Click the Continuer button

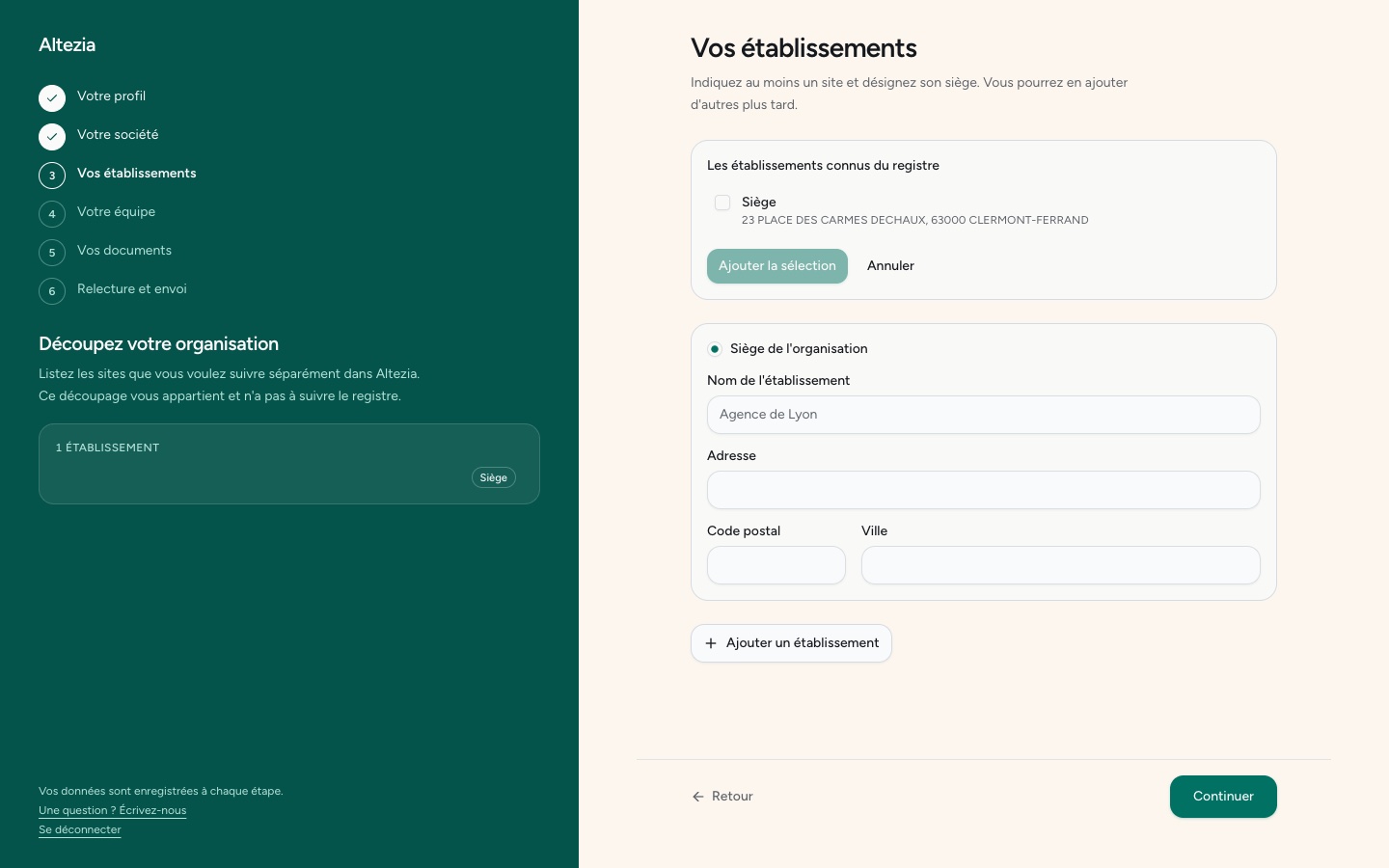coord(1223,797)
